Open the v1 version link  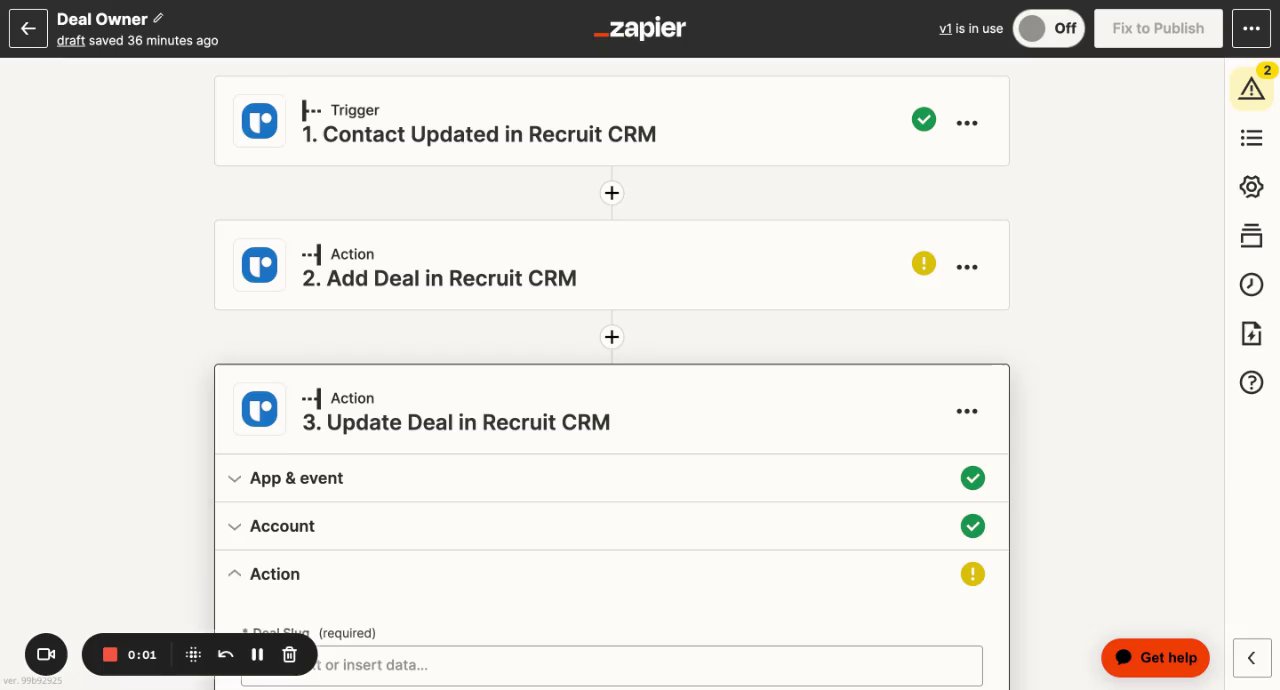[x=945, y=29]
